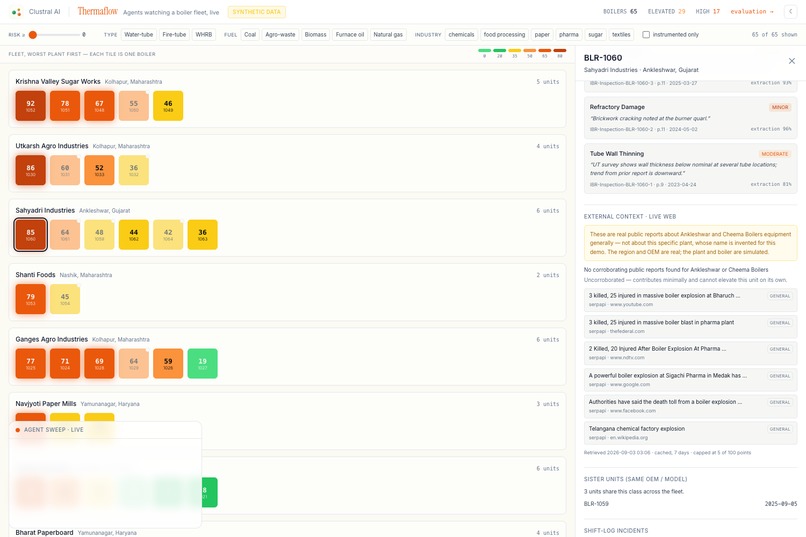806x537 pixels.
Task: Filter by sugar industry
Action: pyautogui.click(x=595, y=34)
